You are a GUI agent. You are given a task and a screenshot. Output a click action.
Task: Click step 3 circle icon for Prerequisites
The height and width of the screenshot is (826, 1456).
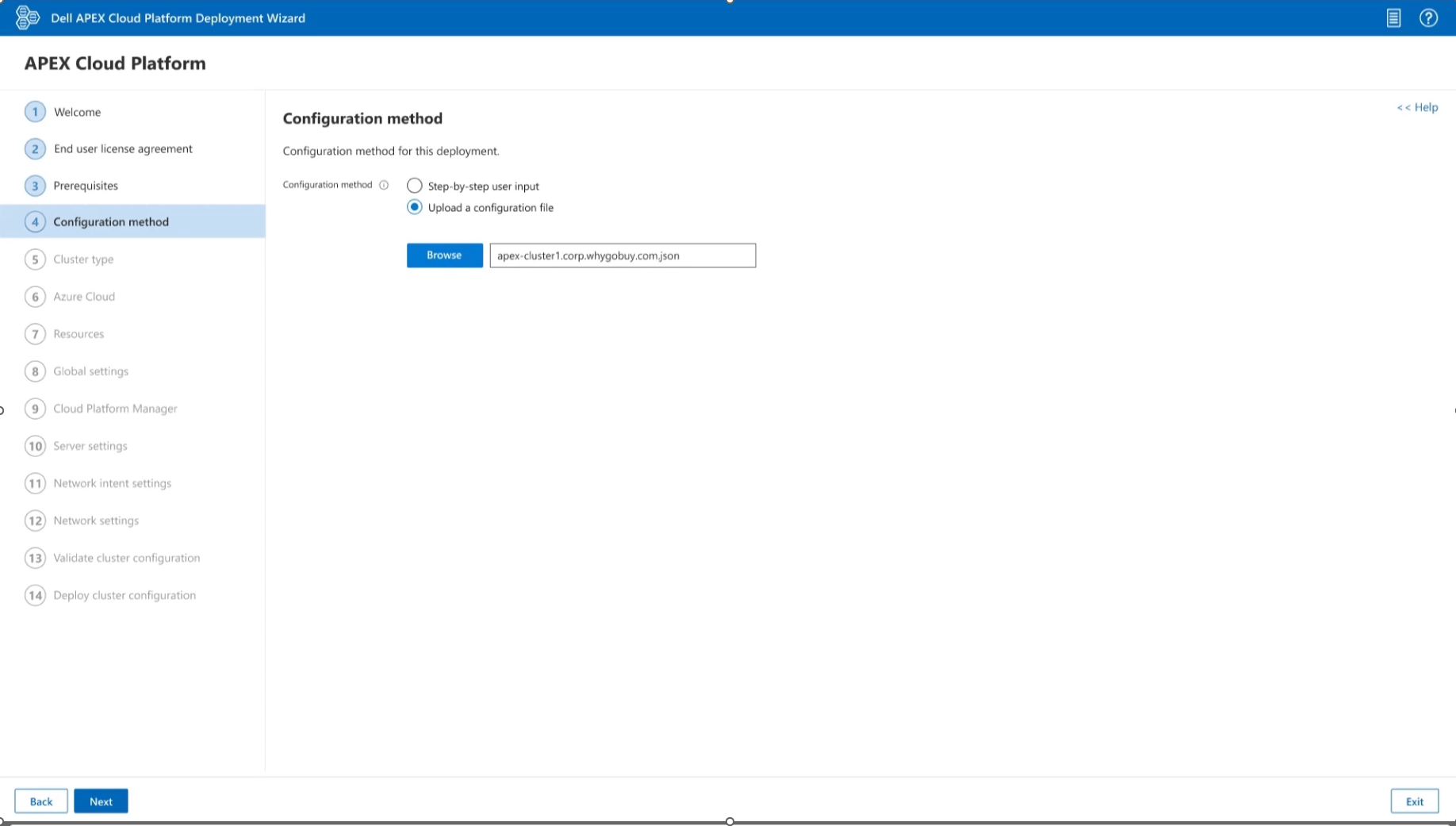[x=35, y=186]
